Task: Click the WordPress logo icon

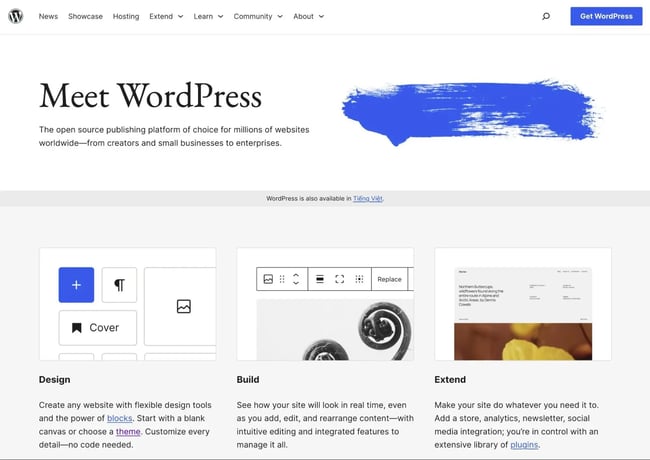Action: pyautogui.click(x=16, y=16)
